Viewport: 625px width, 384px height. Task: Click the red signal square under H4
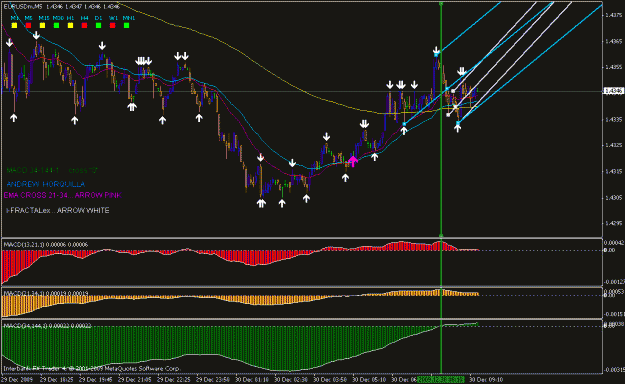click(x=85, y=26)
